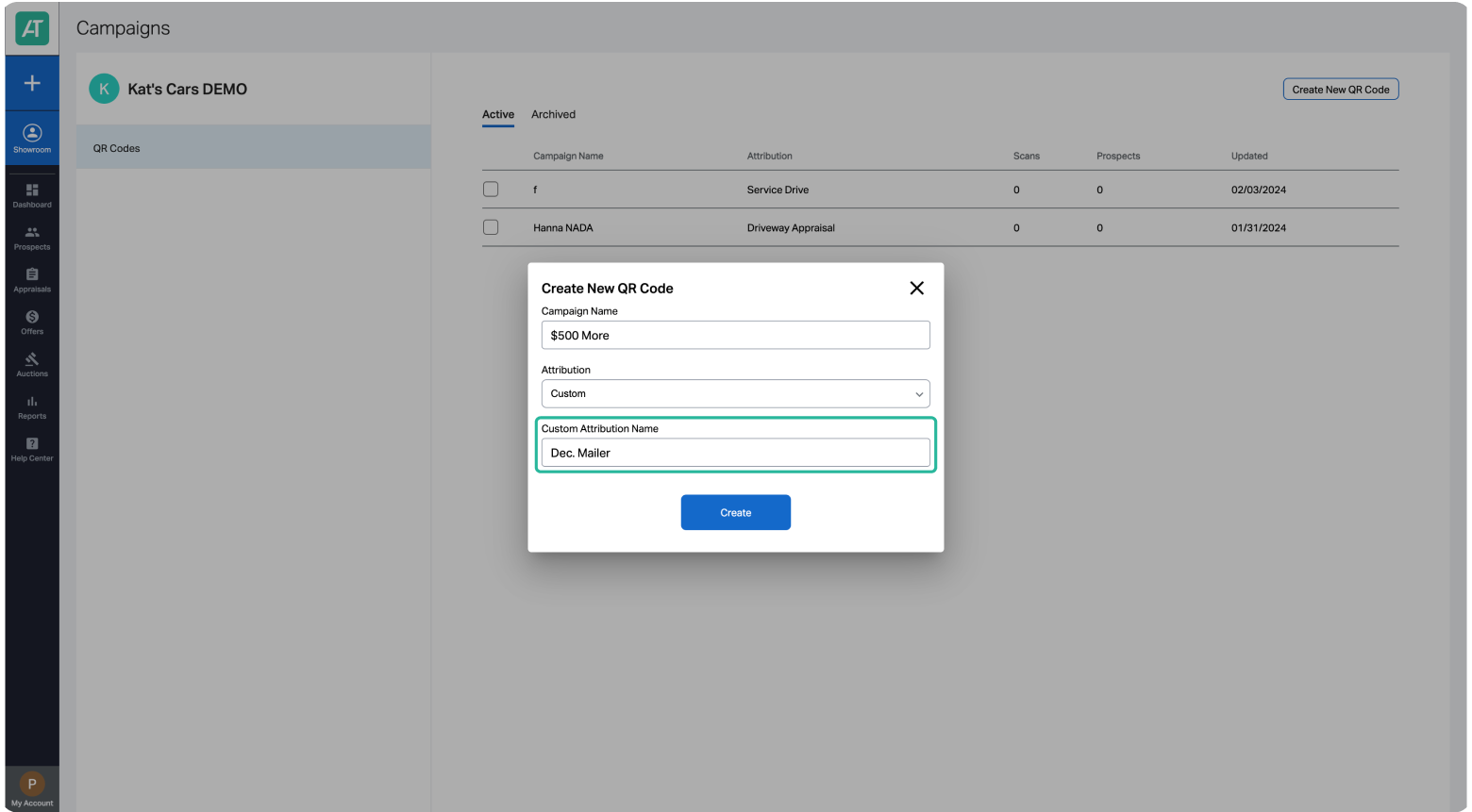Open Prospects in sidebar
This screenshot has width=1472, height=812.
32,238
